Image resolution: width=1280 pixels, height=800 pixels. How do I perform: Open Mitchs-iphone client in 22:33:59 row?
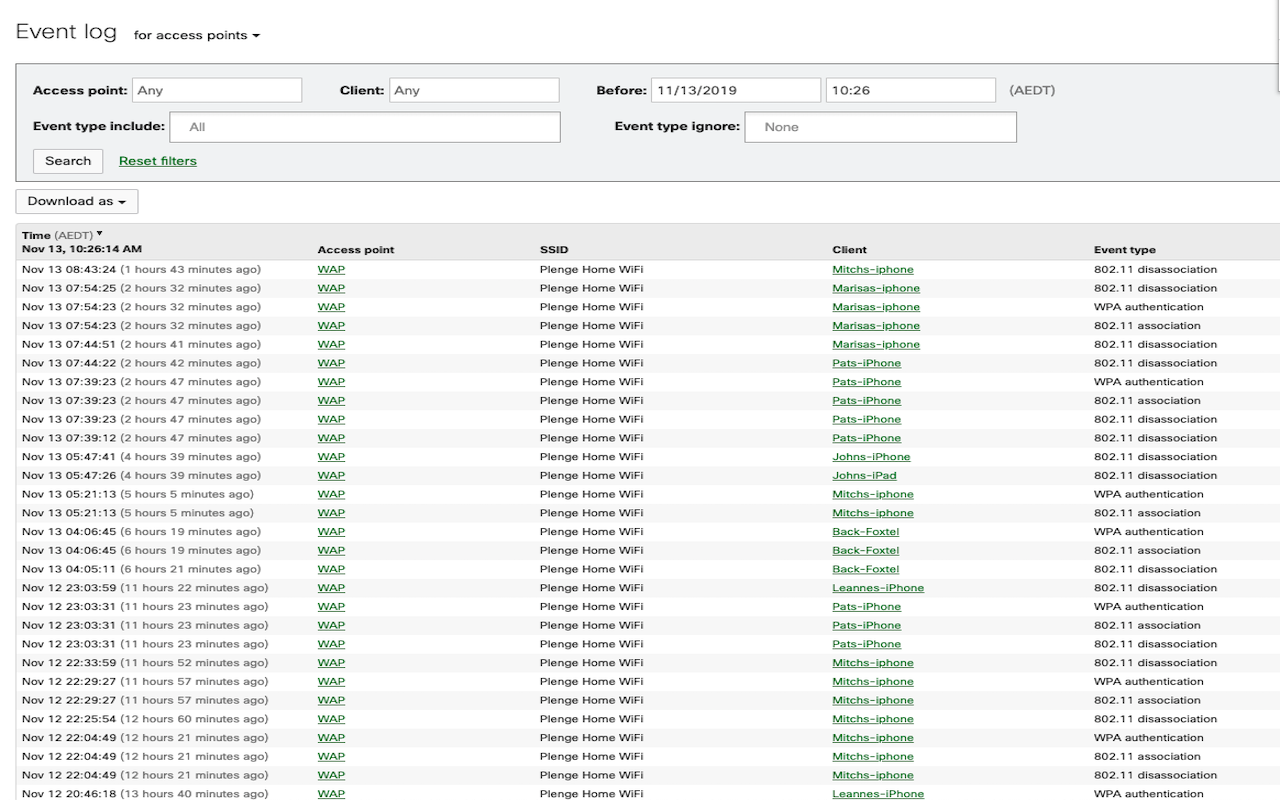tap(873, 663)
